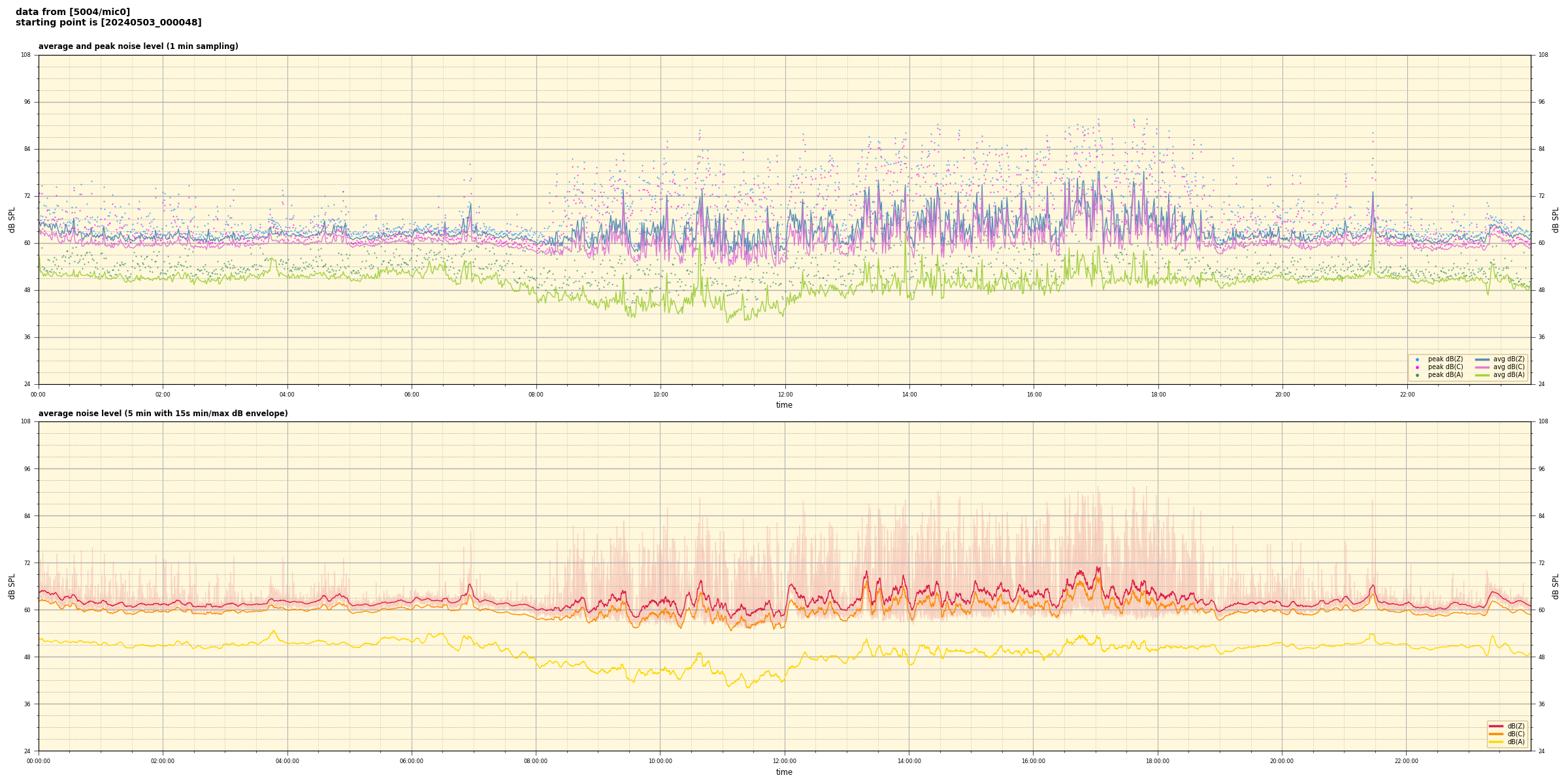
Task: Click the 18:00:00 tick on bottom chart axis
Action: 1157,761
